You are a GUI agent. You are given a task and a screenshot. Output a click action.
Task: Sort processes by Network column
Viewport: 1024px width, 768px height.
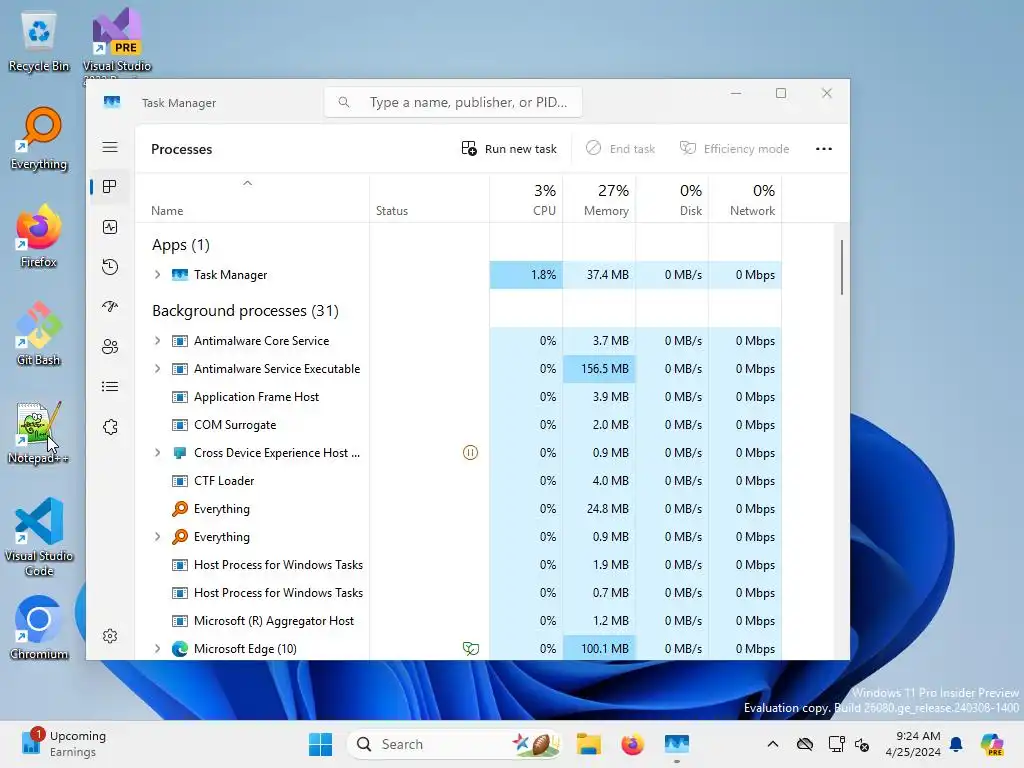pos(746,199)
